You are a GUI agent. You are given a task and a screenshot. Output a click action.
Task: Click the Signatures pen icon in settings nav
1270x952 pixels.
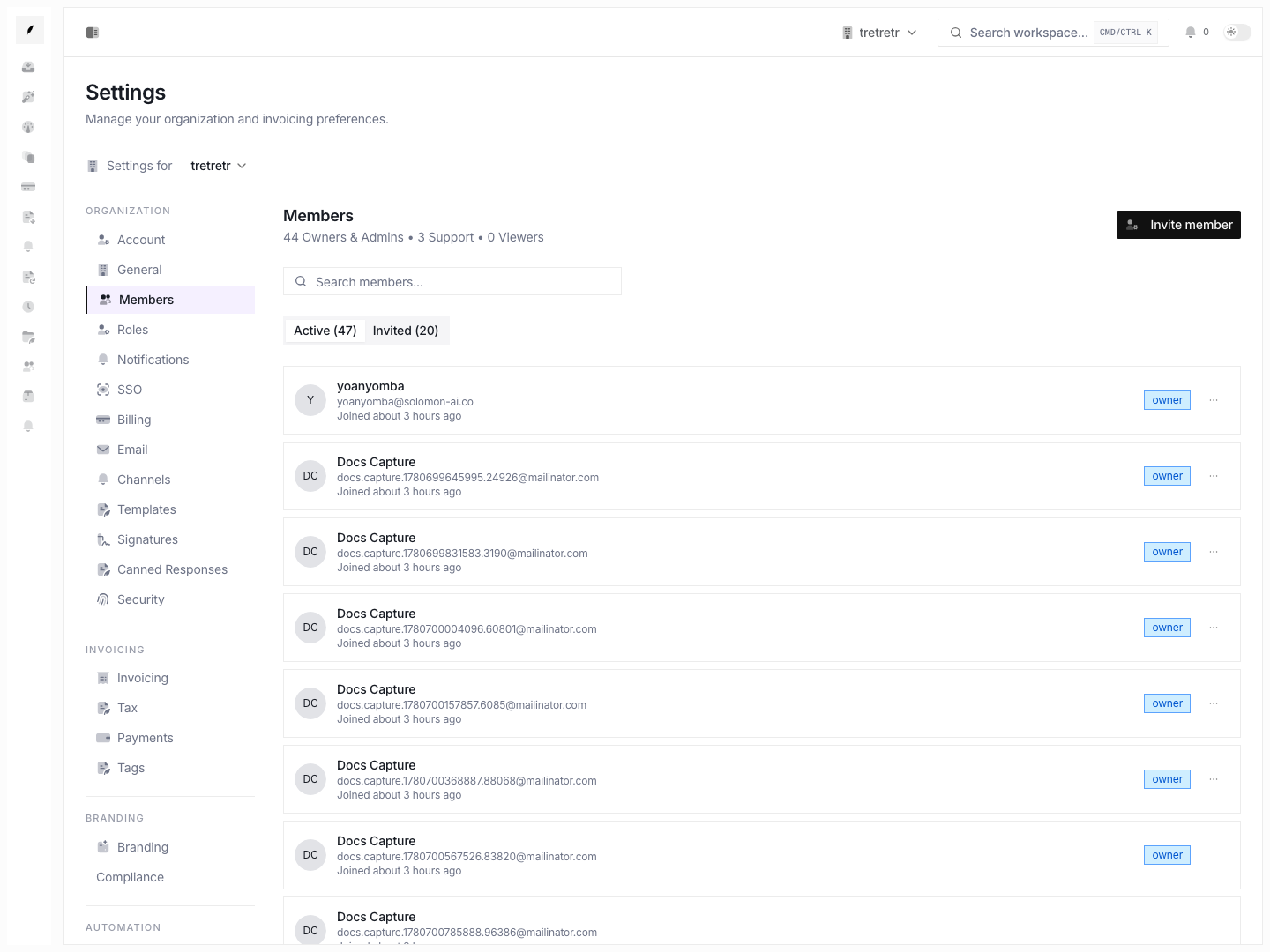103,539
